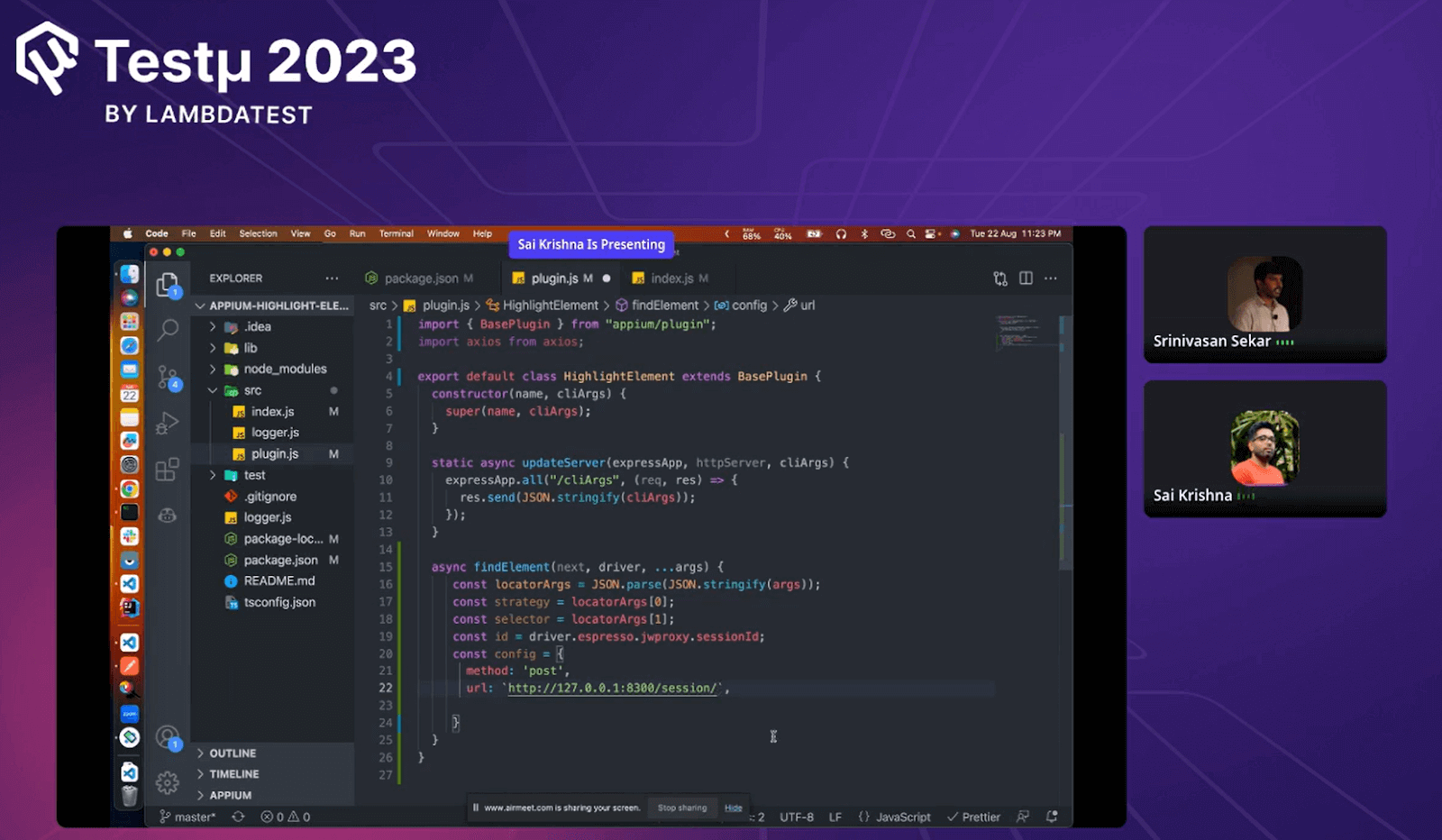1442x840 pixels.
Task: Open the File menu
Action: 188,233
